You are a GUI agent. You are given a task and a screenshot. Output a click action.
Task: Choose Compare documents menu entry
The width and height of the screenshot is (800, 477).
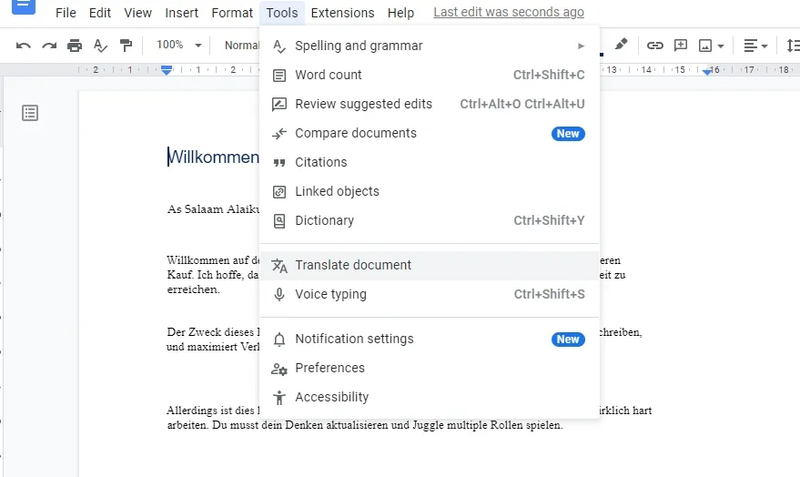click(429, 133)
